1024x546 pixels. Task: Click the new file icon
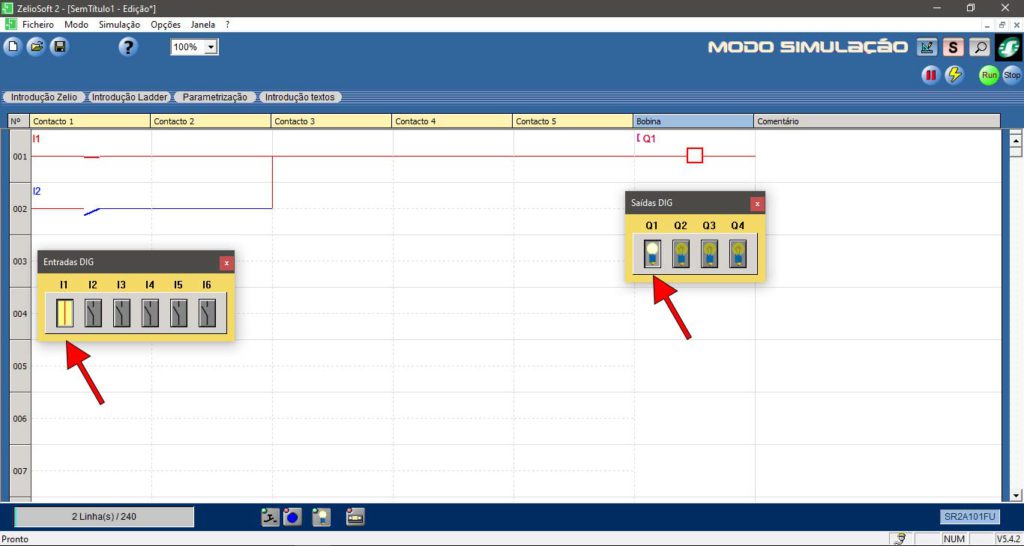[13, 47]
